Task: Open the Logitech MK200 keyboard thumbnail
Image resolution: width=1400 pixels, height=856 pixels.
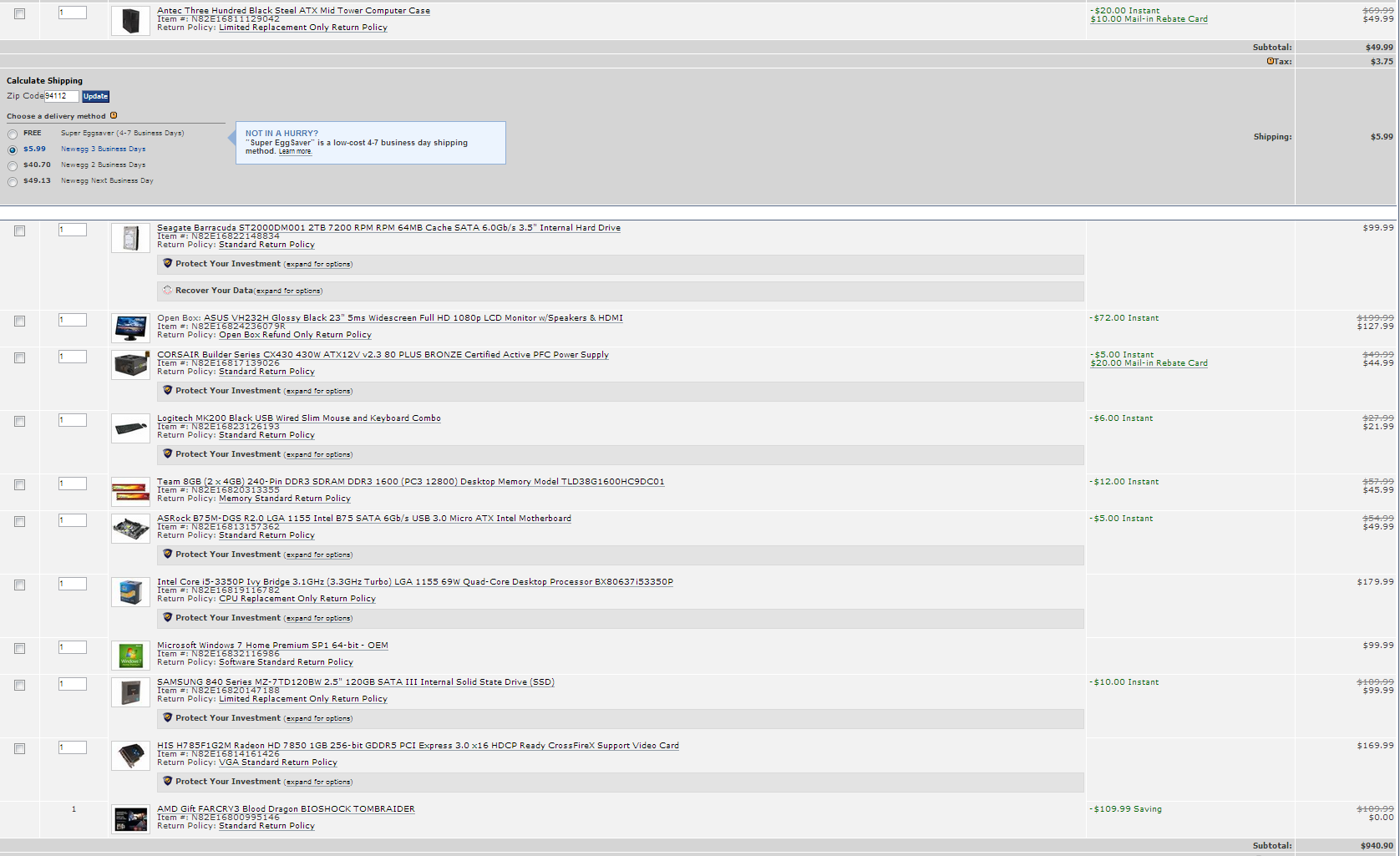Action: (x=130, y=428)
